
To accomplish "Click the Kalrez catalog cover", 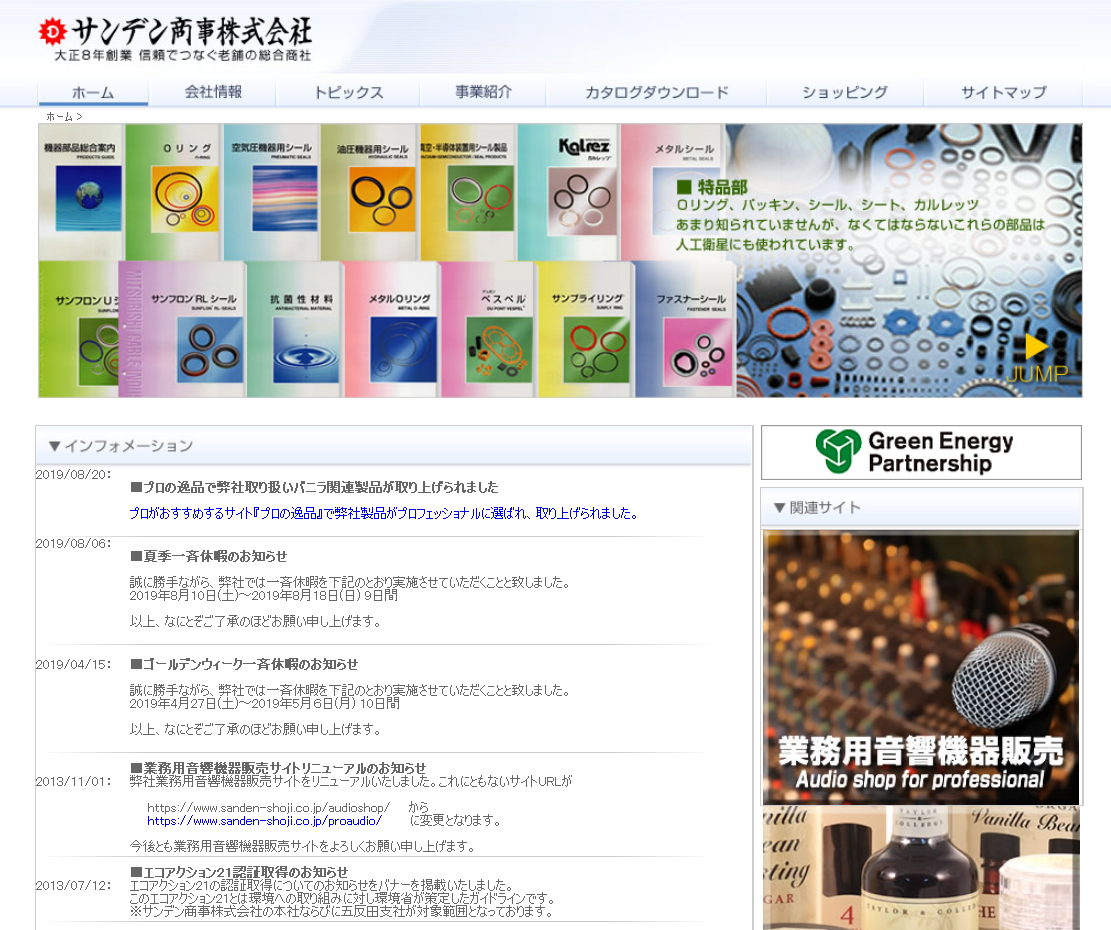I will [x=568, y=193].
